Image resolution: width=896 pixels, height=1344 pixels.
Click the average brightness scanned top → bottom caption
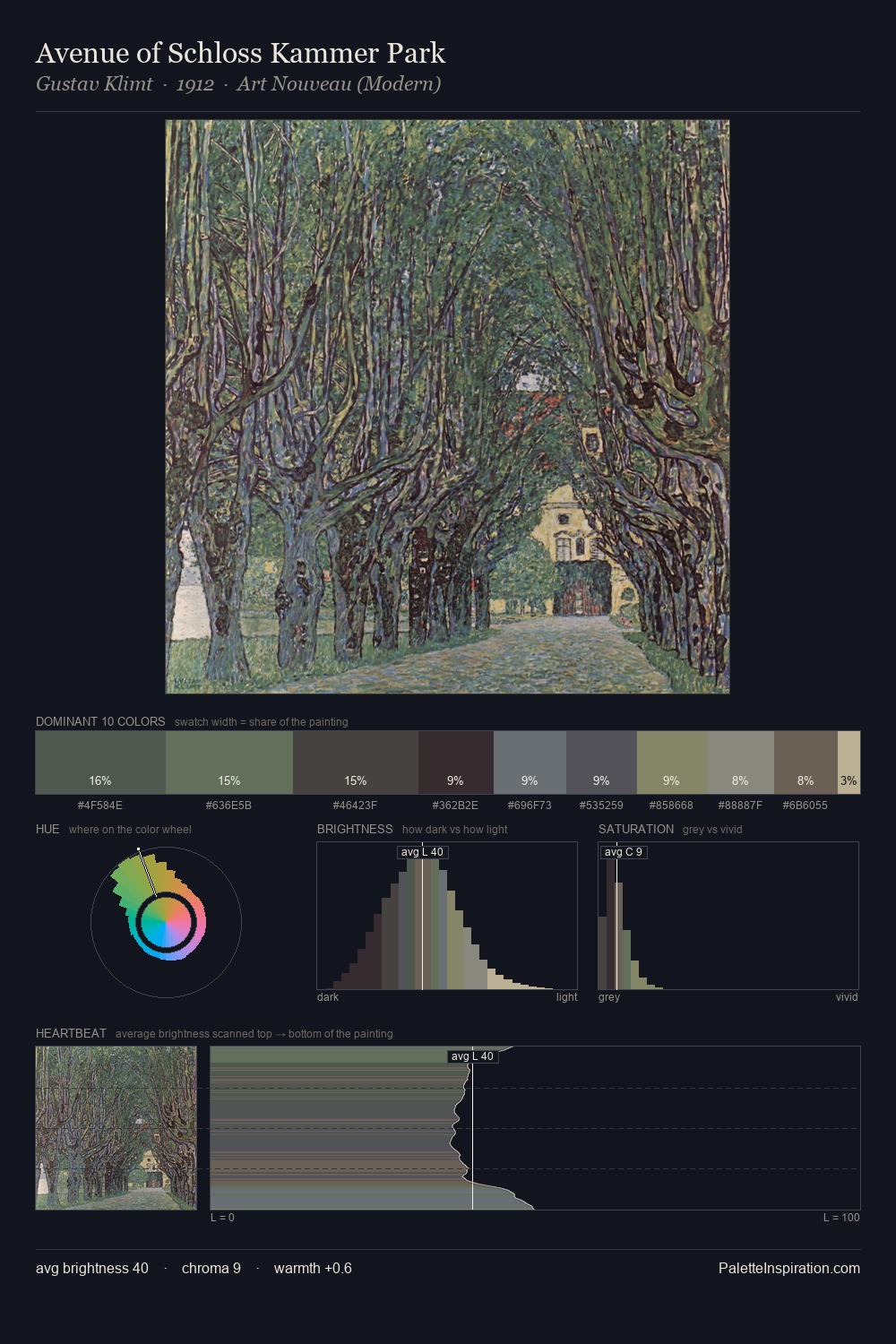point(254,1034)
